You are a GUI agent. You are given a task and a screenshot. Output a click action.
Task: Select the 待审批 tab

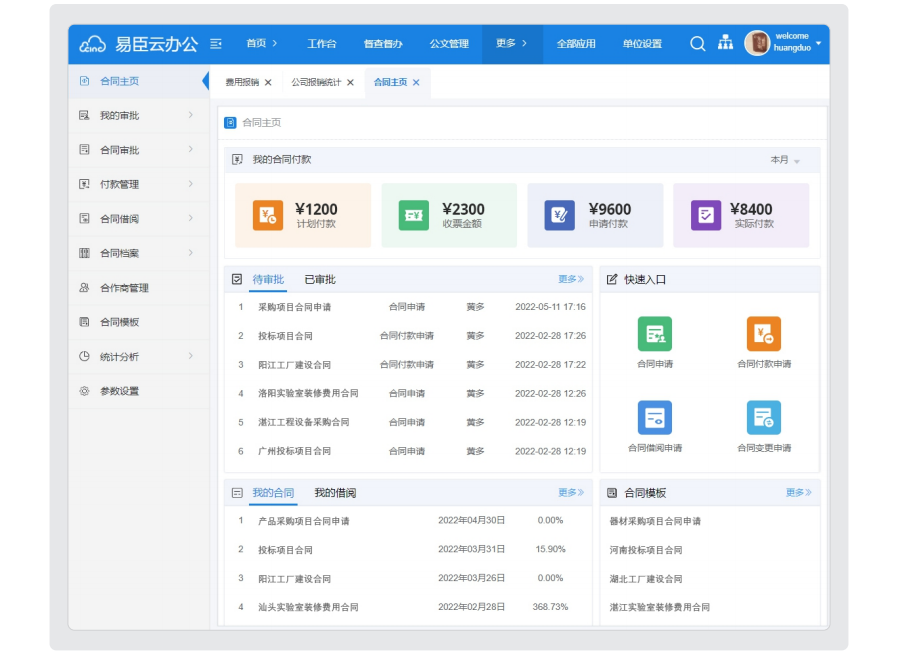(x=268, y=279)
